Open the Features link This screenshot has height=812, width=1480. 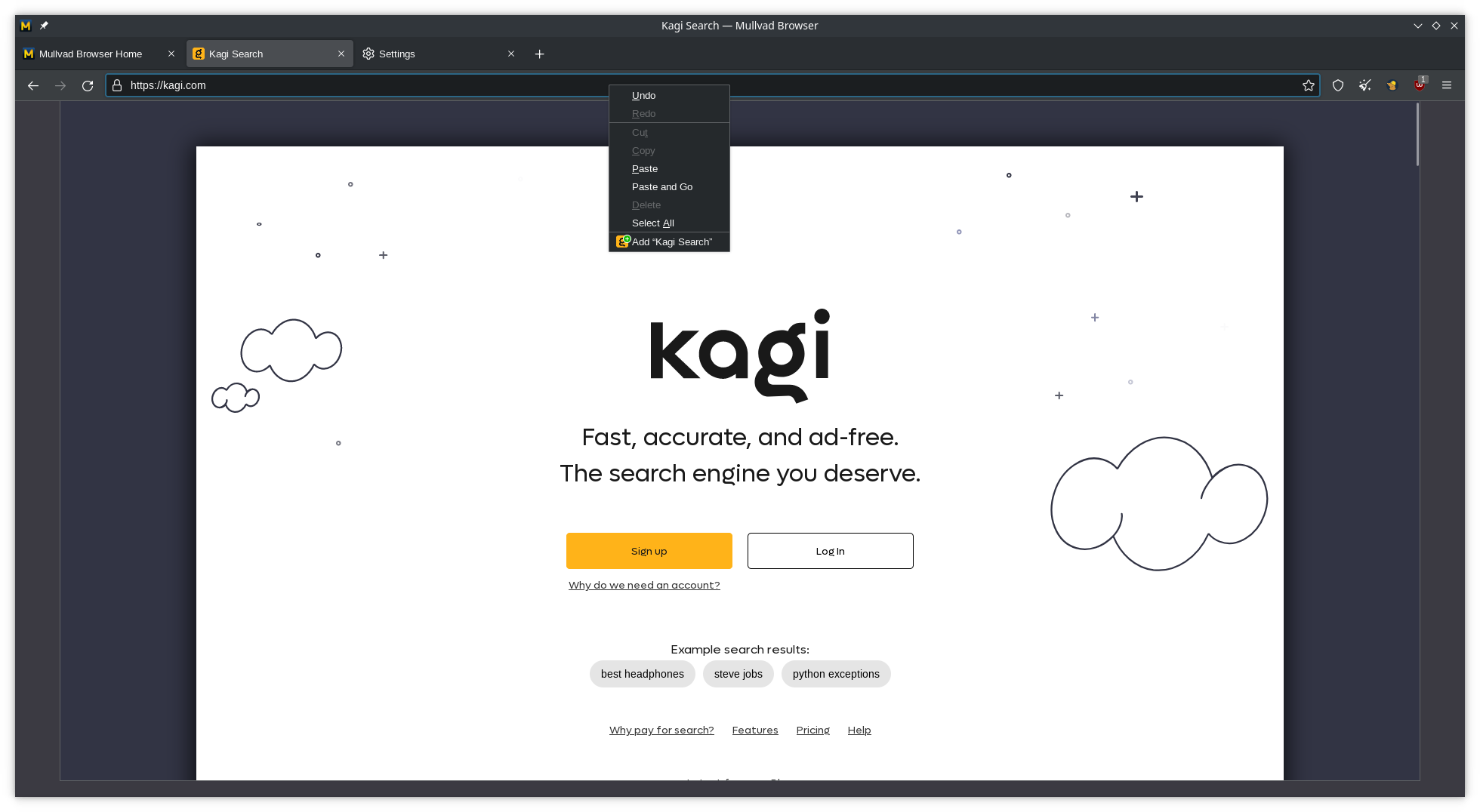coord(755,730)
